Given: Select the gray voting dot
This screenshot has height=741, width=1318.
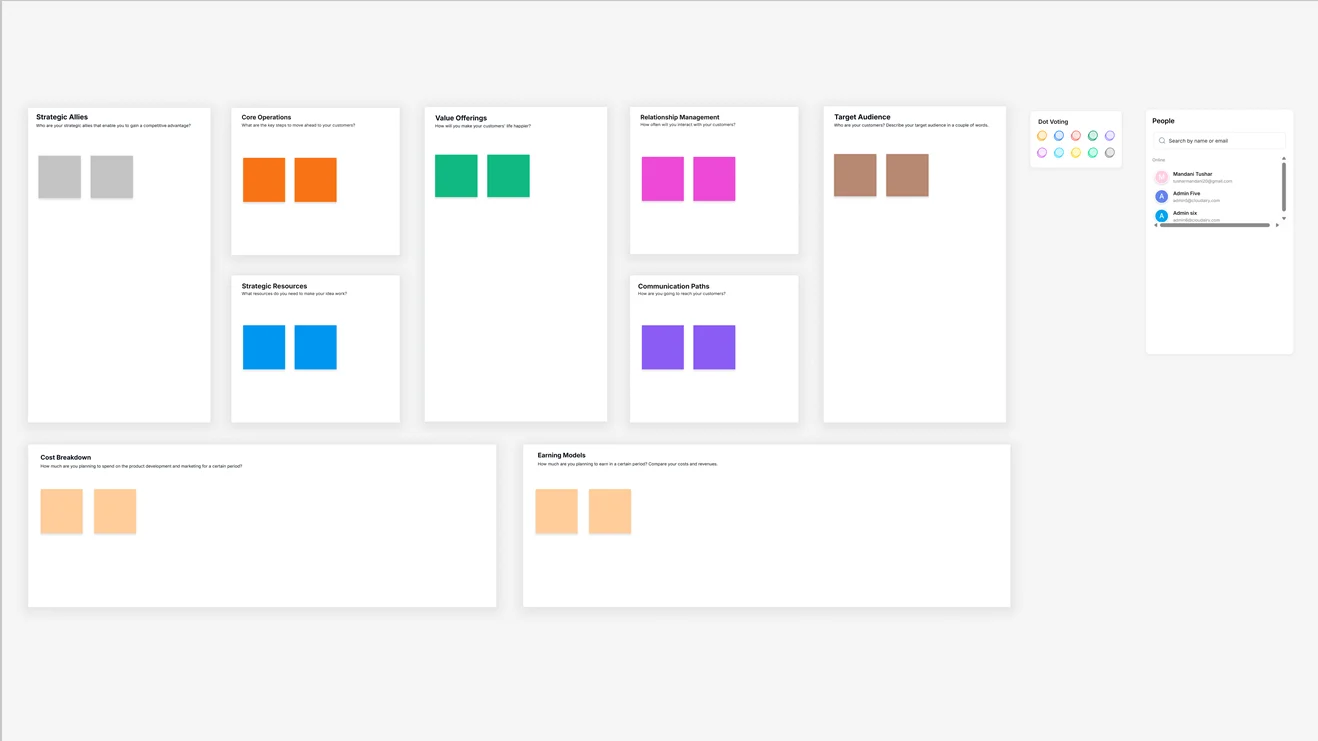Looking at the screenshot, I should pyautogui.click(x=1109, y=152).
